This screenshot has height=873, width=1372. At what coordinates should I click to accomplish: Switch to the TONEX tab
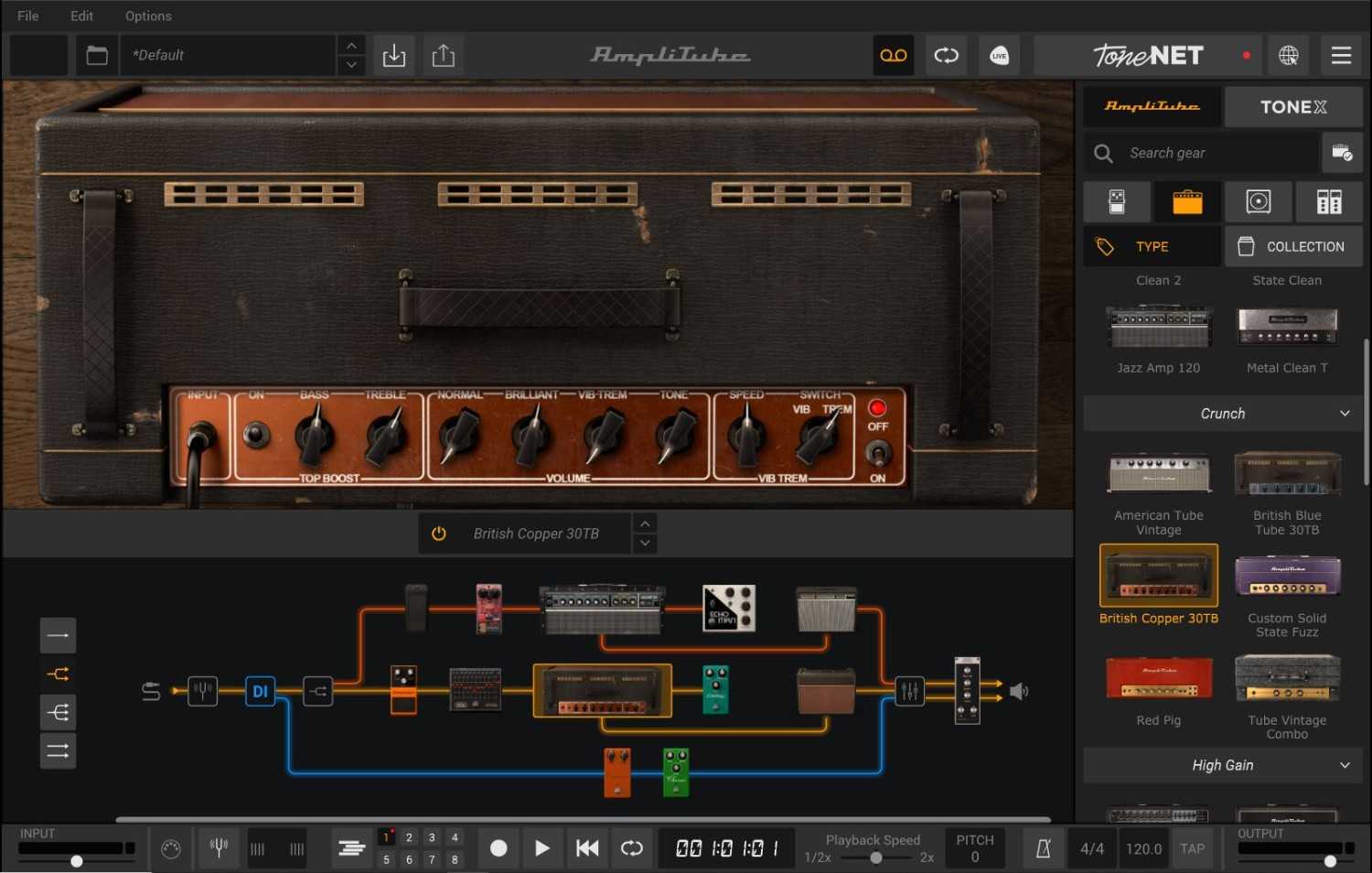click(x=1292, y=107)
